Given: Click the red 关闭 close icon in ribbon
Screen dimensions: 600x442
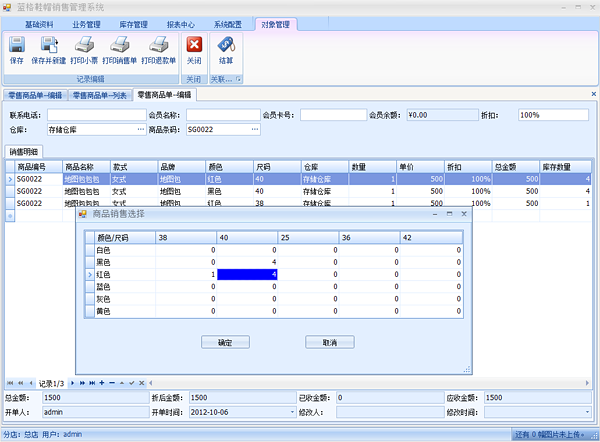Looking at the screenshot, I should [x=194, y=49].
